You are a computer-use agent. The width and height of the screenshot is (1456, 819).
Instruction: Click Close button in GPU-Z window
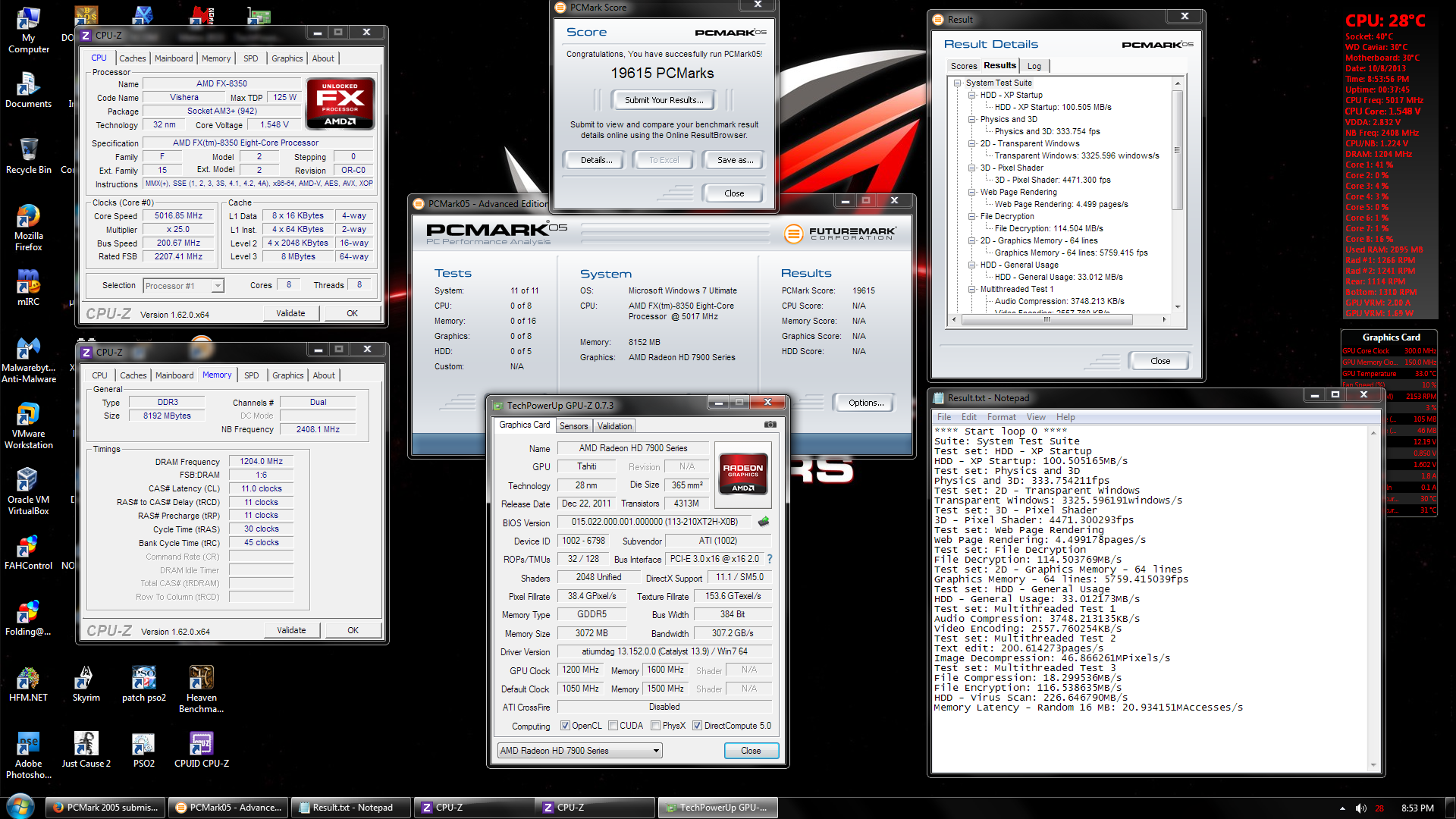(x=751, y=751)
